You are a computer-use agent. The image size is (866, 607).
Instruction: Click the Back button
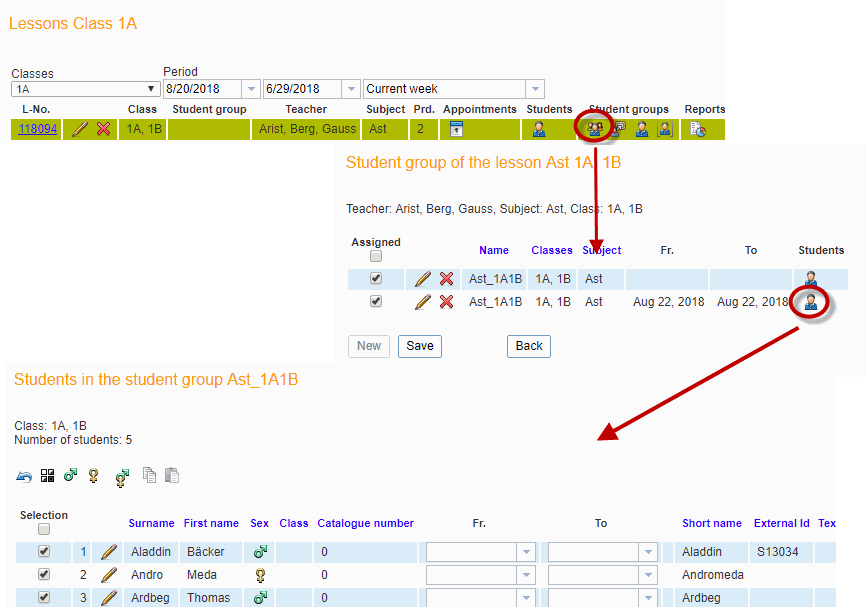[529, 346]
